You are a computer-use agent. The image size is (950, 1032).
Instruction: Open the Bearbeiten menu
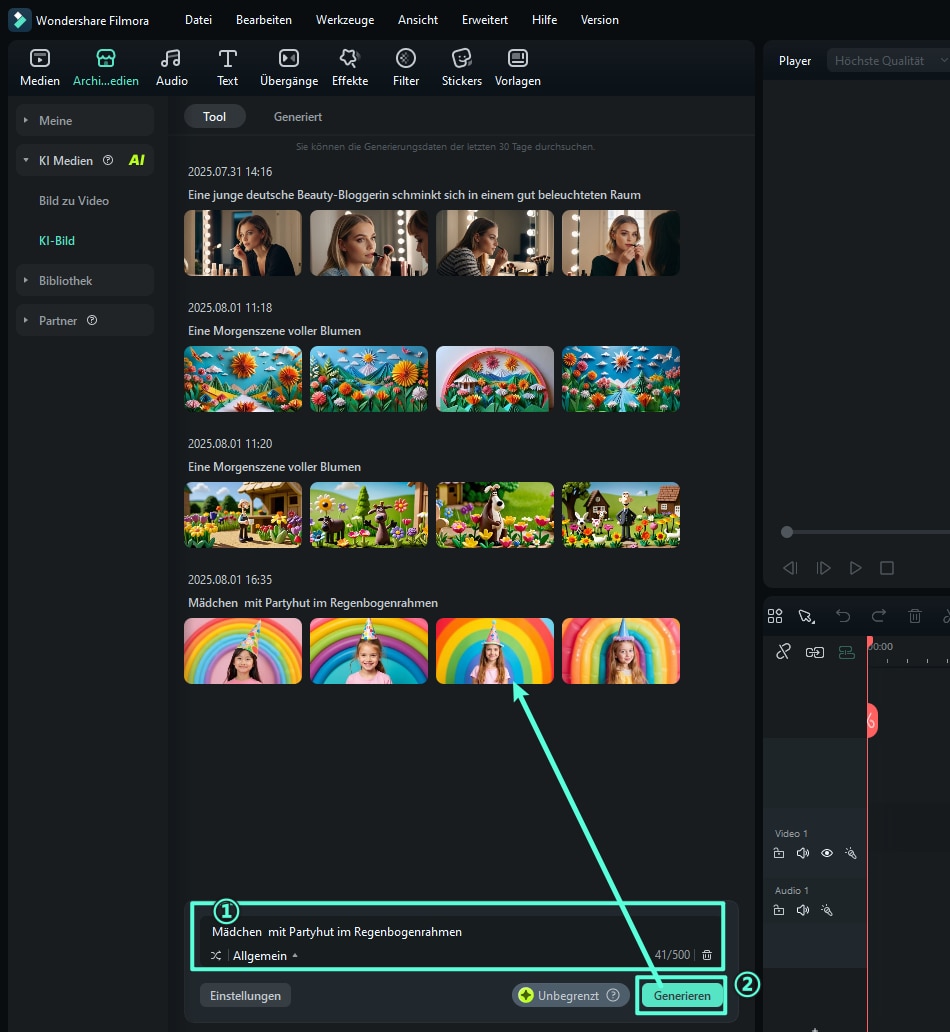tap(263, 20)
